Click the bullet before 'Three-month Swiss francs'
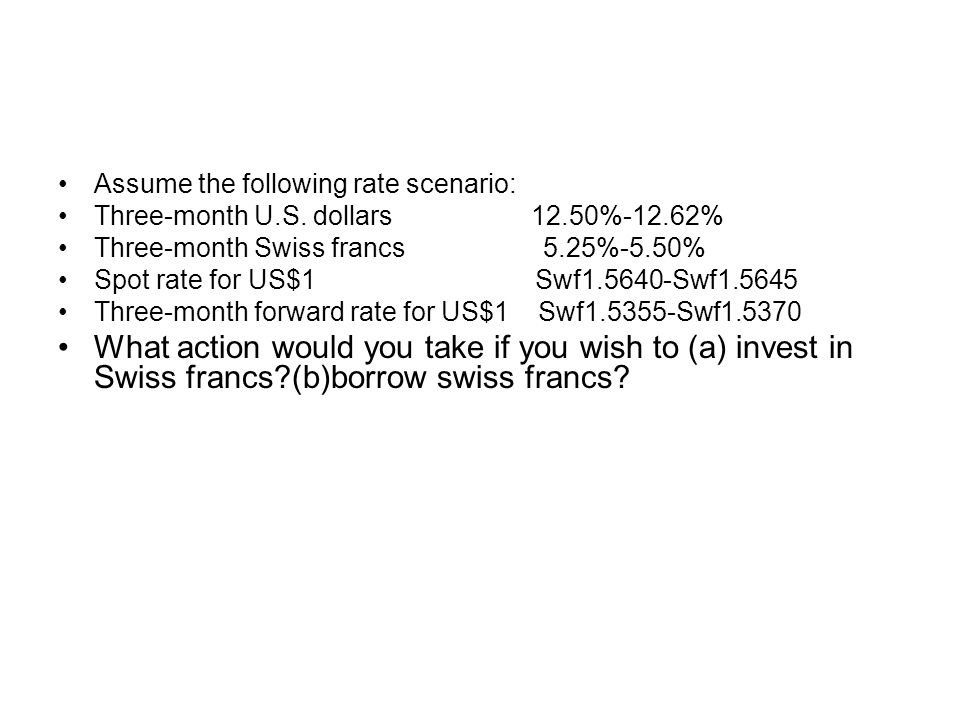 (x=62, y=248)
